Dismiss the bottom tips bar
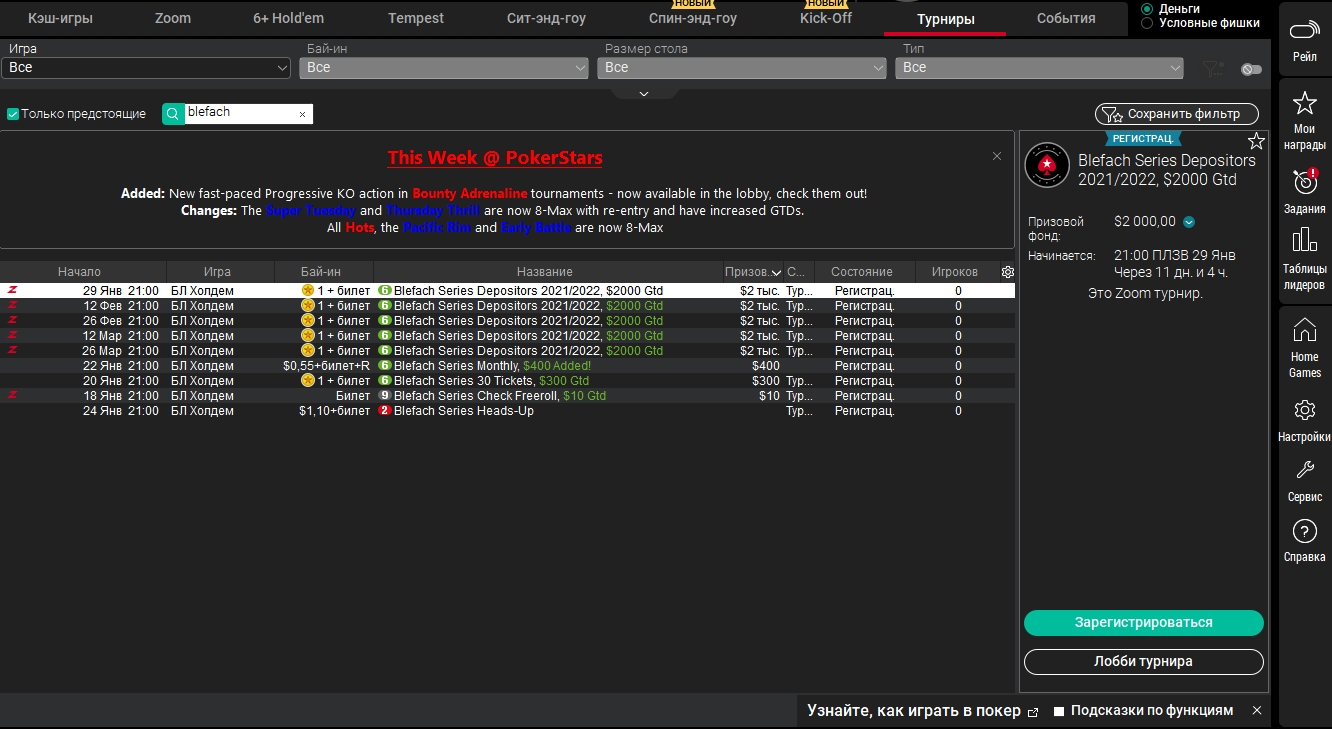 (1257, 711)
